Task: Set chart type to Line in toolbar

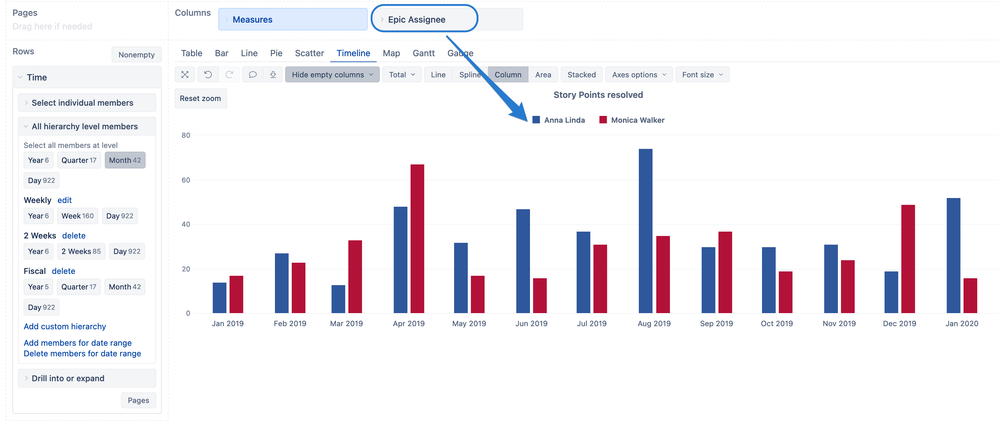Action: (438, 75)
